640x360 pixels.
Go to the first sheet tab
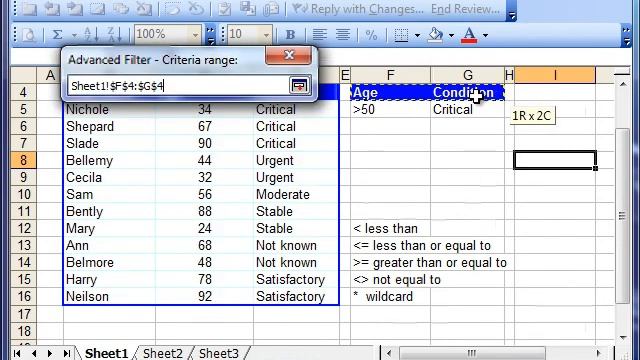pyautogui.click(x=17, y=353)
